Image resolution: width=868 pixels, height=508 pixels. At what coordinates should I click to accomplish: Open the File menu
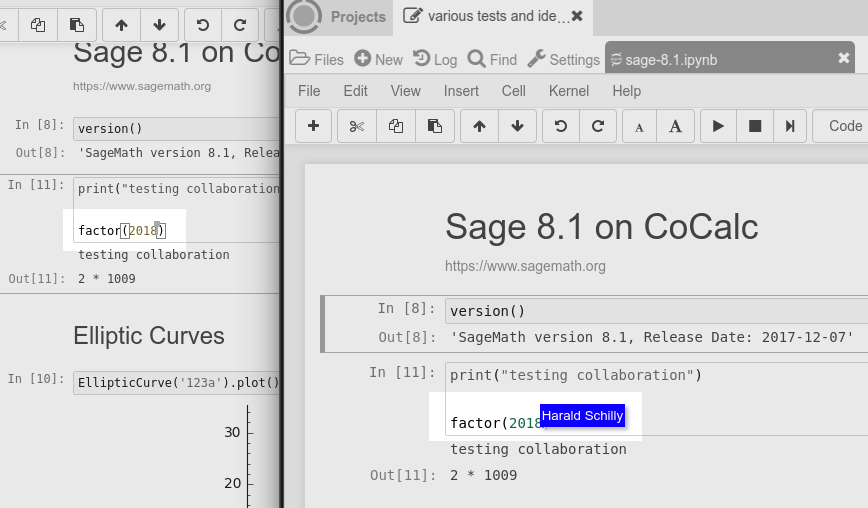click(x=309, y=91)
